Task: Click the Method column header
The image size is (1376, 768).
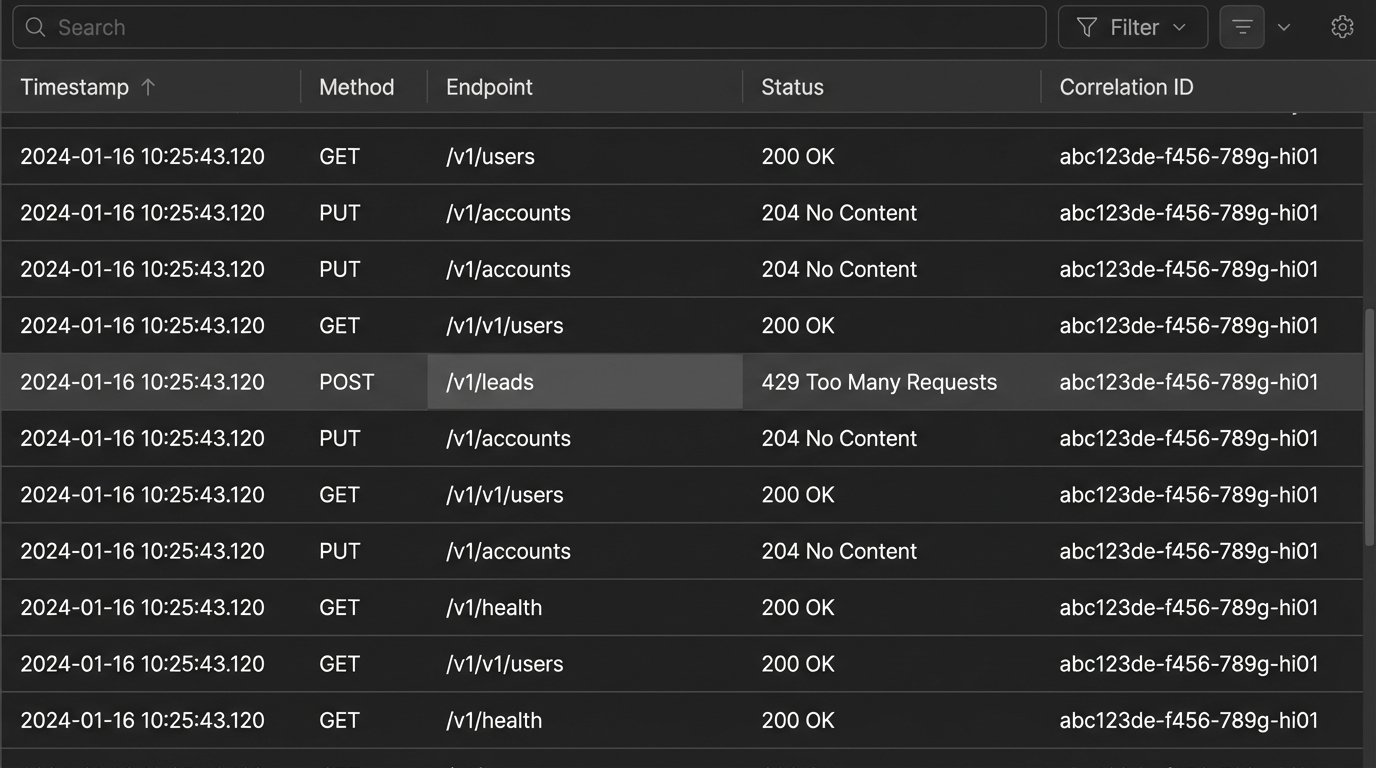Action: tap(357, 87)
